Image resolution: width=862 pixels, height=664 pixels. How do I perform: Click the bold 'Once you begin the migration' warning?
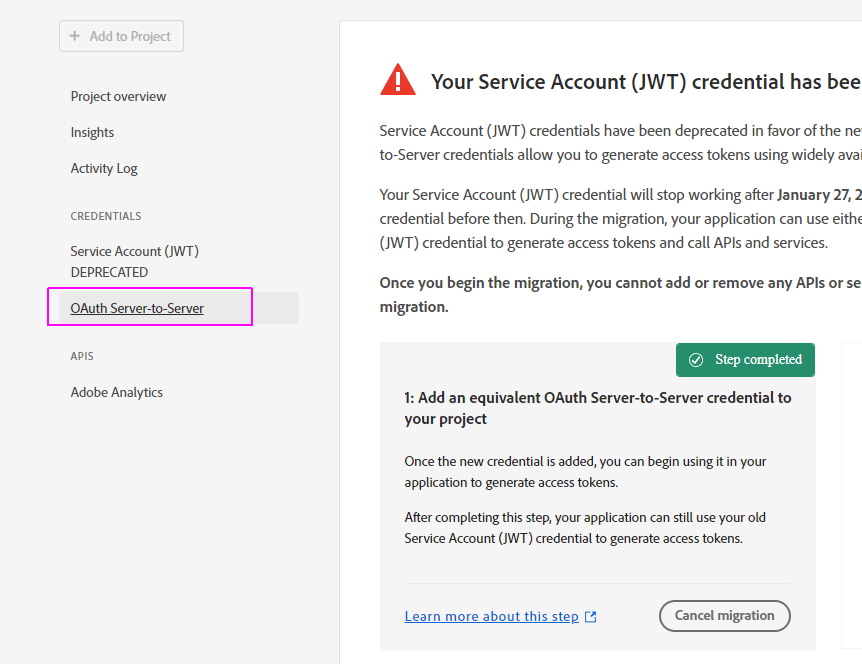pyautogui.click(x=620, y=283)
